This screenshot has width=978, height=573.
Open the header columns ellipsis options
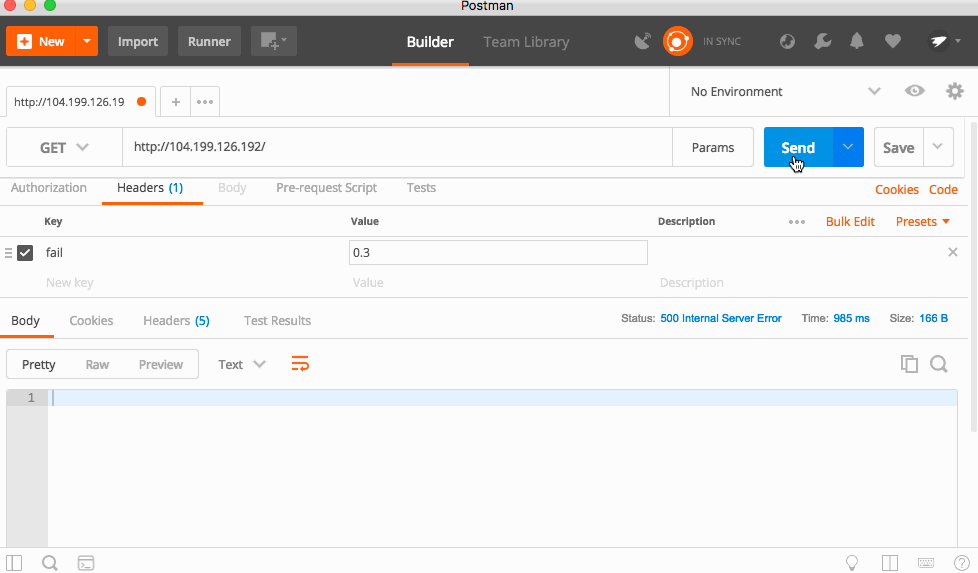pyautogui.click(x=796, y=222)
